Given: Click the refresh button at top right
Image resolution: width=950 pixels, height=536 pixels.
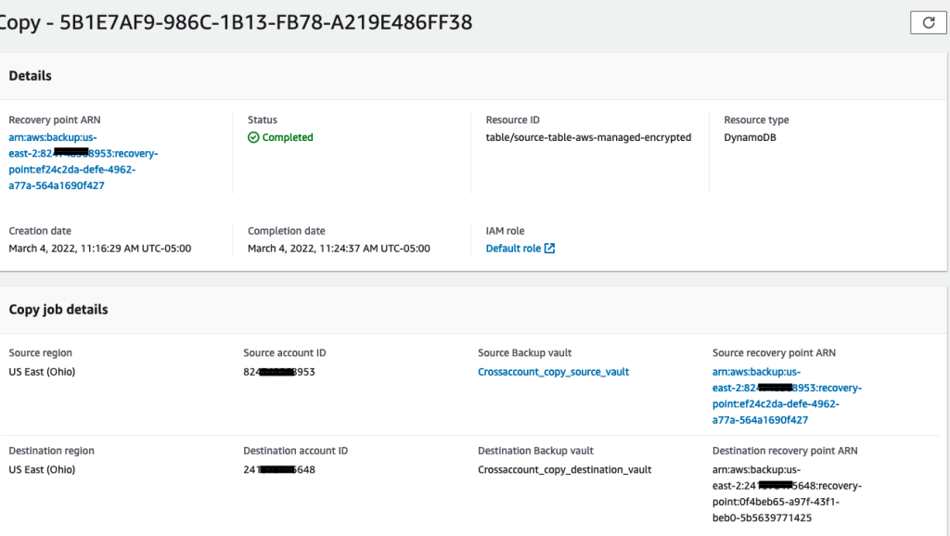Looking at the screenshot, I should click(928, 23).
